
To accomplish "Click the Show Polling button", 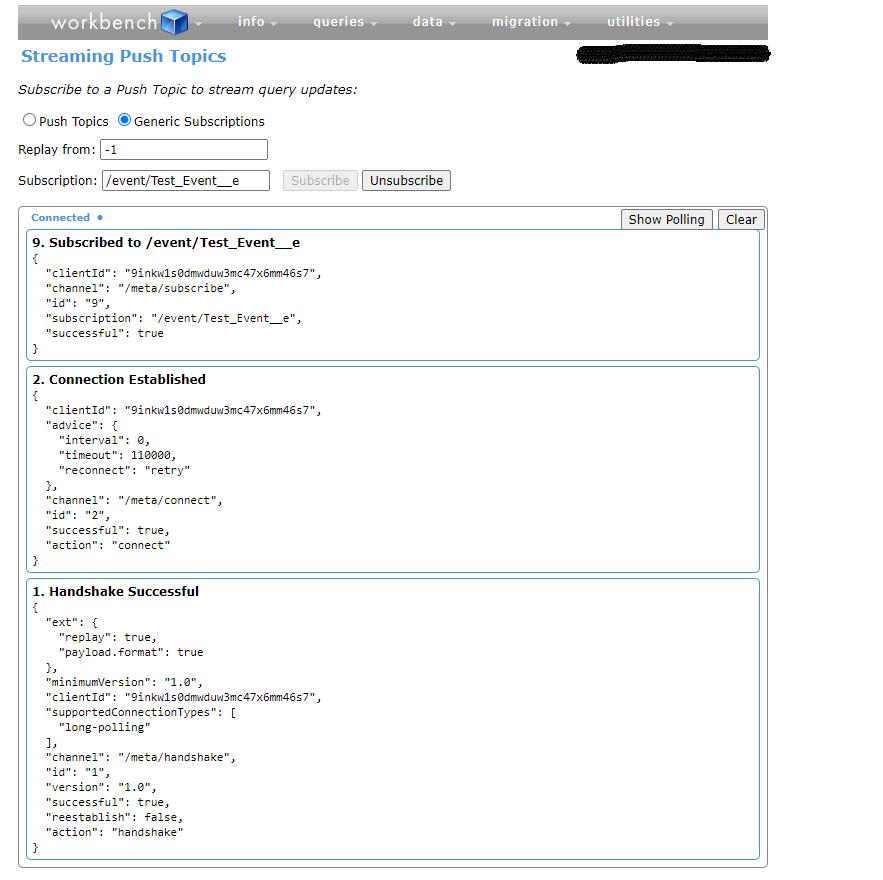I will [x=666, y=218].
